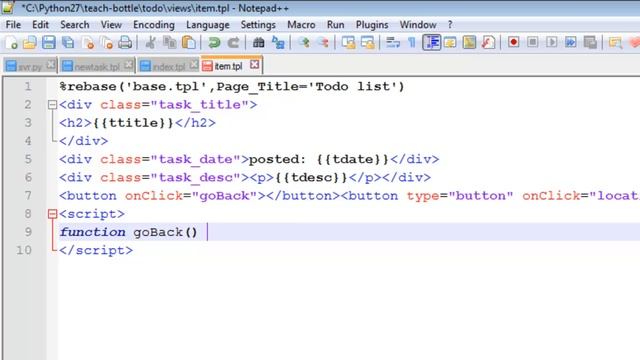The image size is (640, 360).
Task: Close the newtask.tpl tab
Action: click(129, 64)
